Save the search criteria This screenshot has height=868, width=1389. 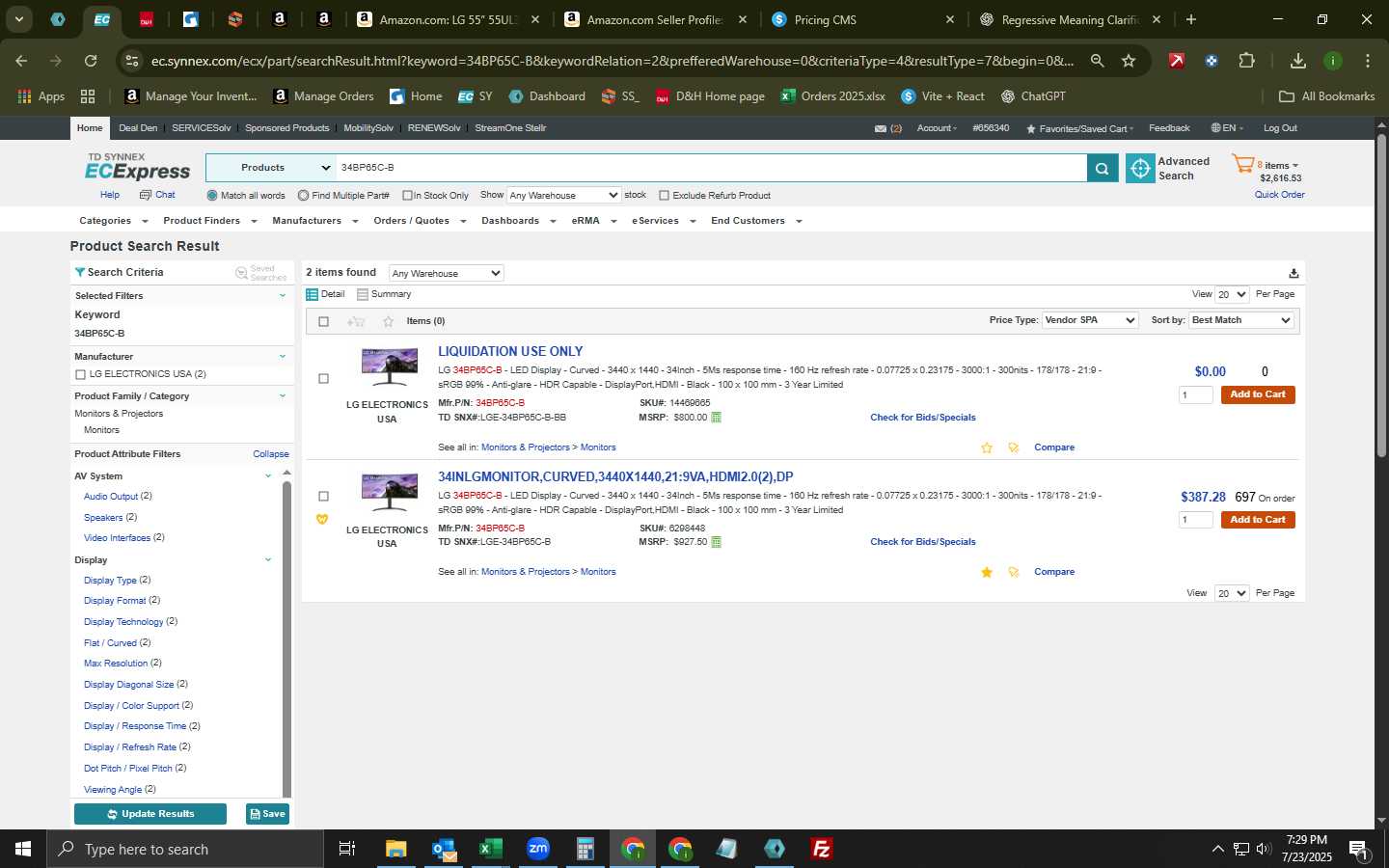pyautogui.click(x=267, y=814)
